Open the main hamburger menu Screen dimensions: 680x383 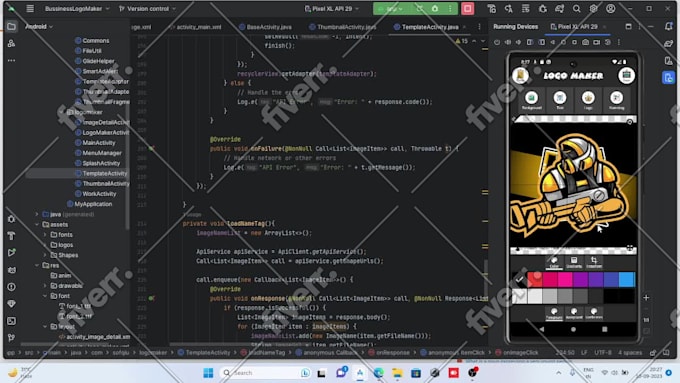pyautogui.click(x=30, y=9)
